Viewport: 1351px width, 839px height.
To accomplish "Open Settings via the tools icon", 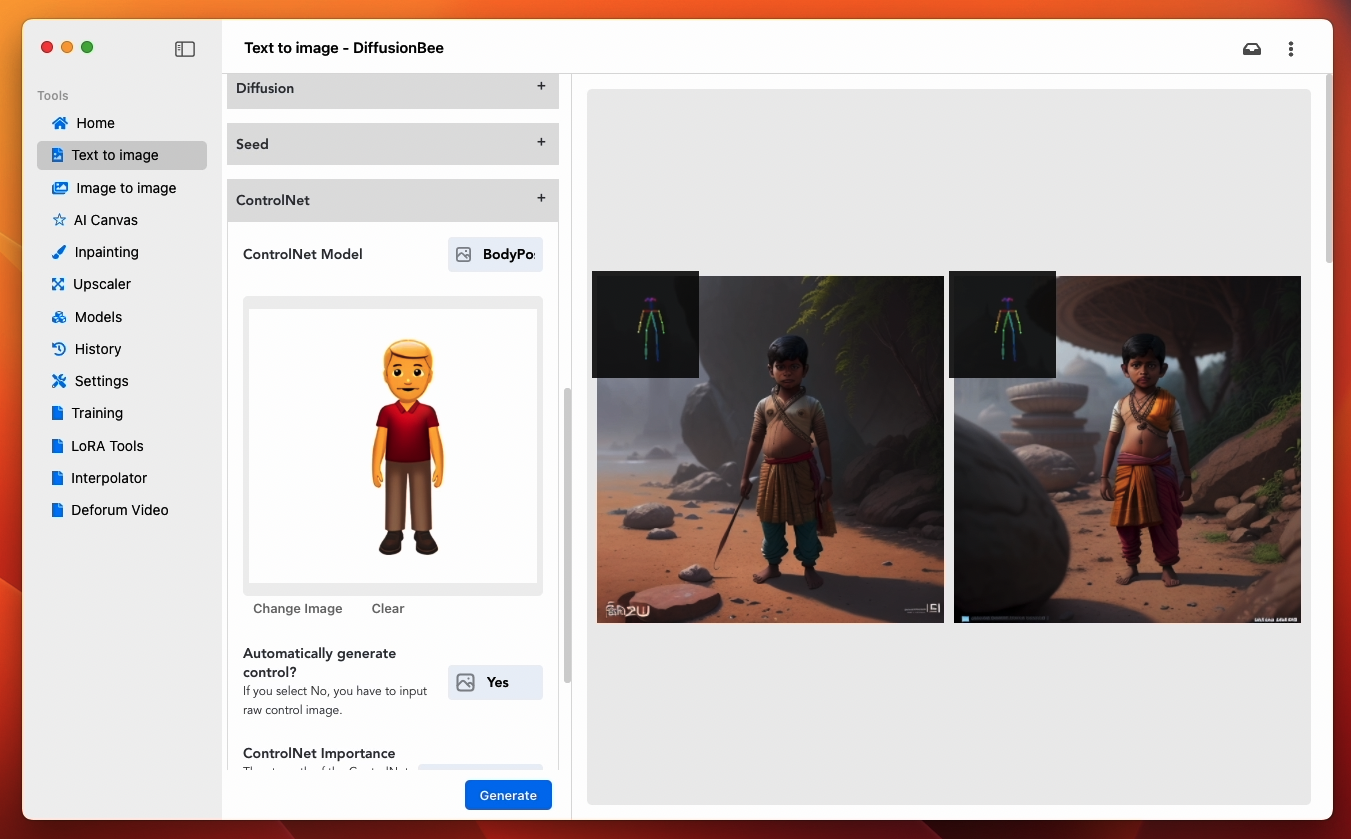I will coord(58,381).
